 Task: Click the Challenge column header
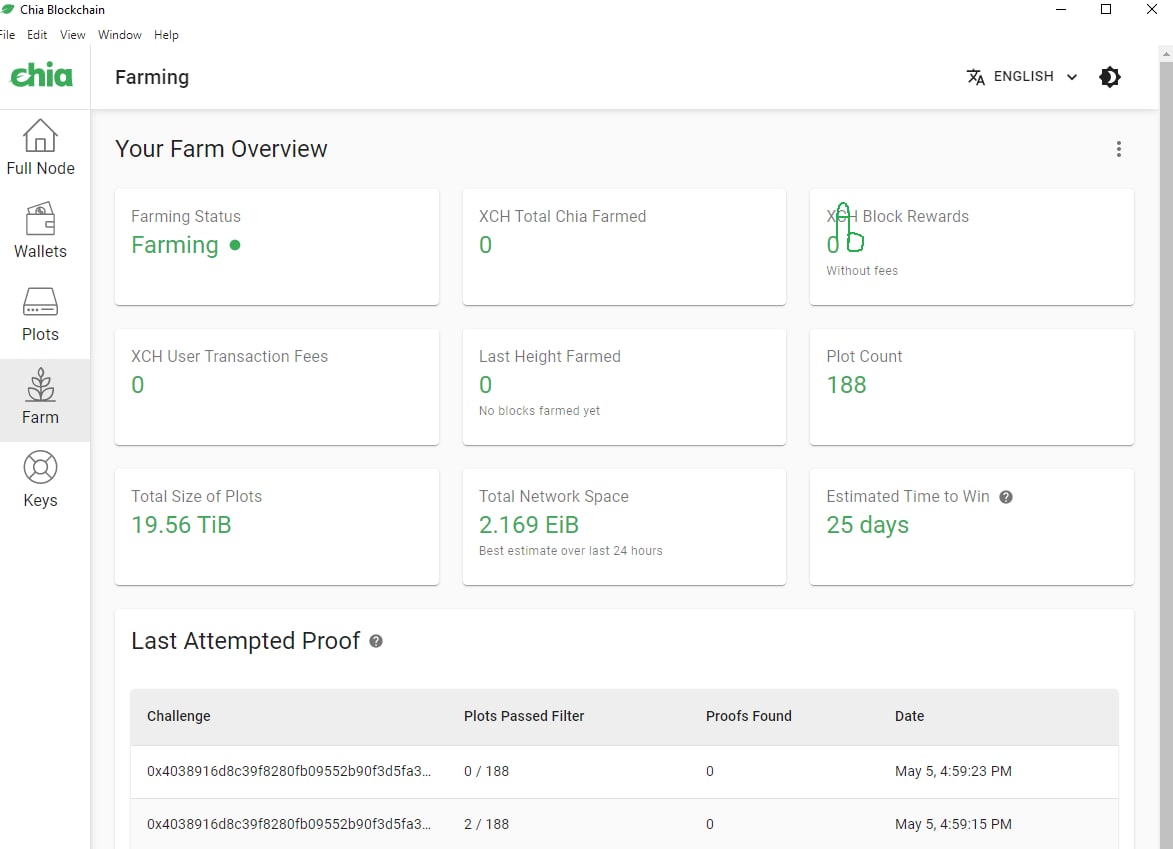178,716
